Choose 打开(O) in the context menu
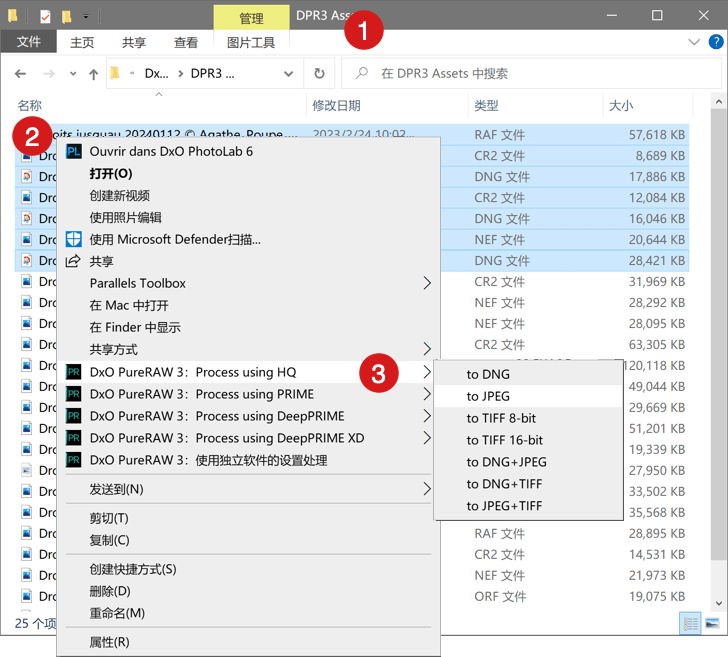The width and height of the screenshot is (728, 657). pos(249,173)
